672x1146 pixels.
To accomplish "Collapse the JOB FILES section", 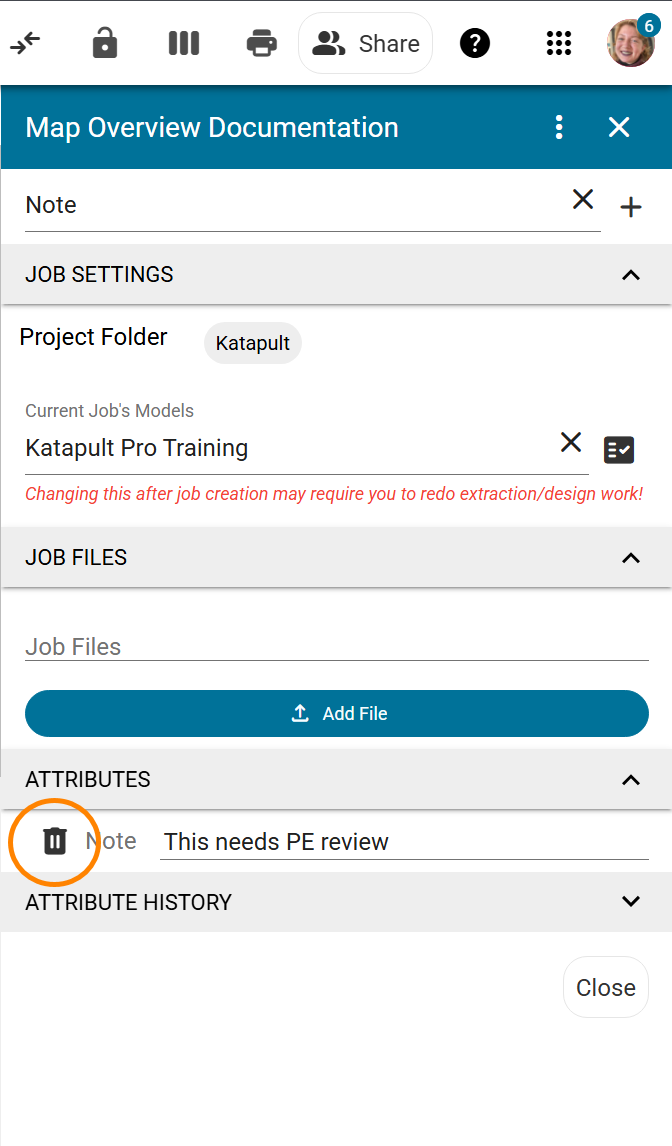I will 630,558.
